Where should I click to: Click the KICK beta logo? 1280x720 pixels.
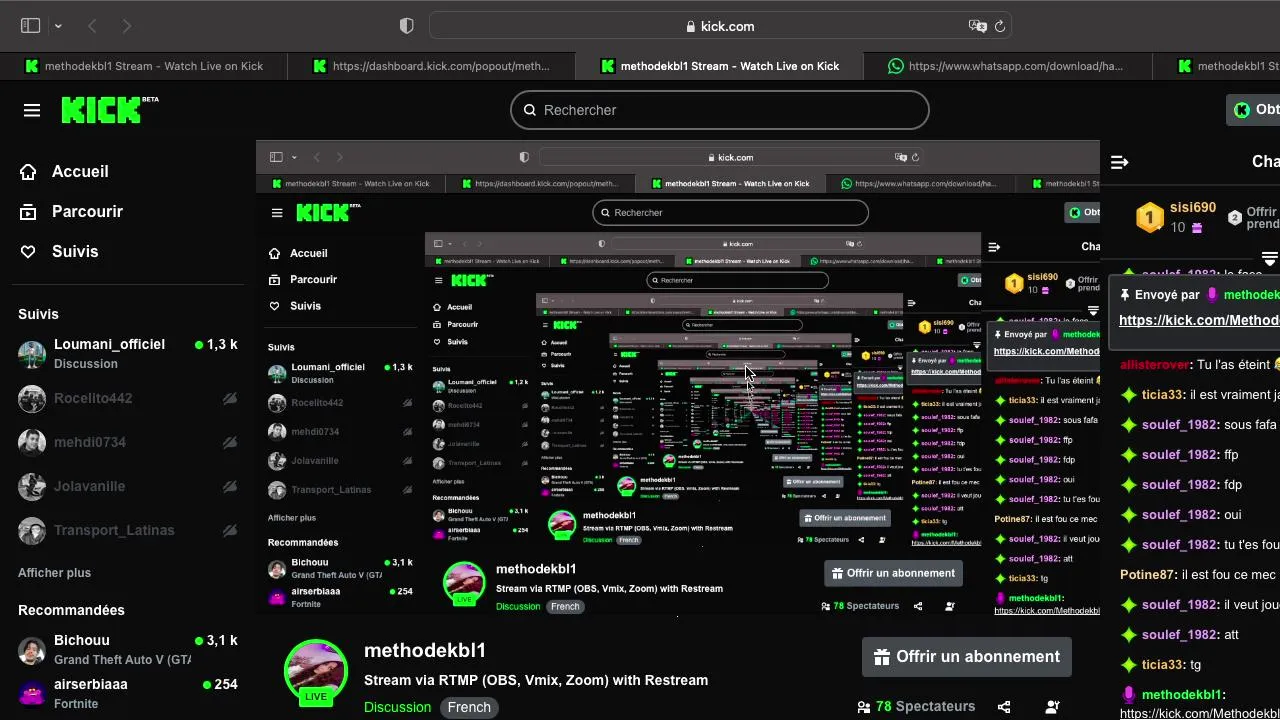click(x=110, y=110)
